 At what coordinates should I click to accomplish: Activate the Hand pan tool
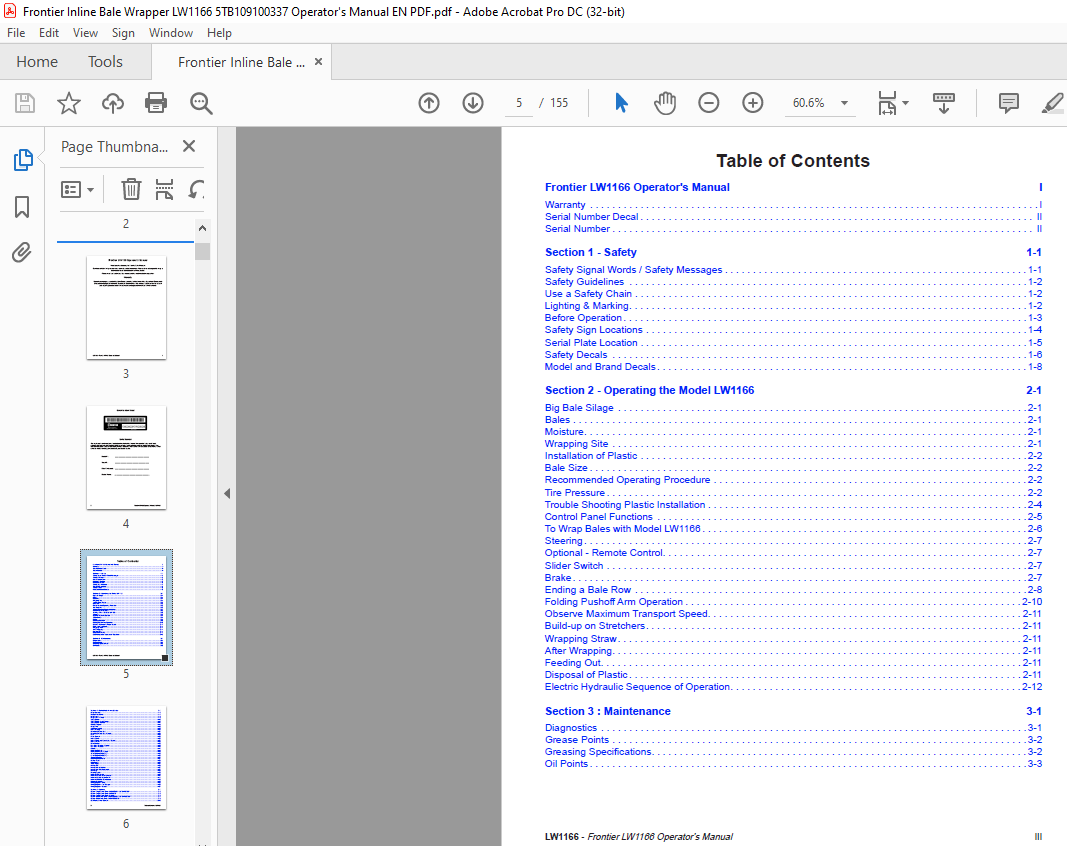point(665,103)
